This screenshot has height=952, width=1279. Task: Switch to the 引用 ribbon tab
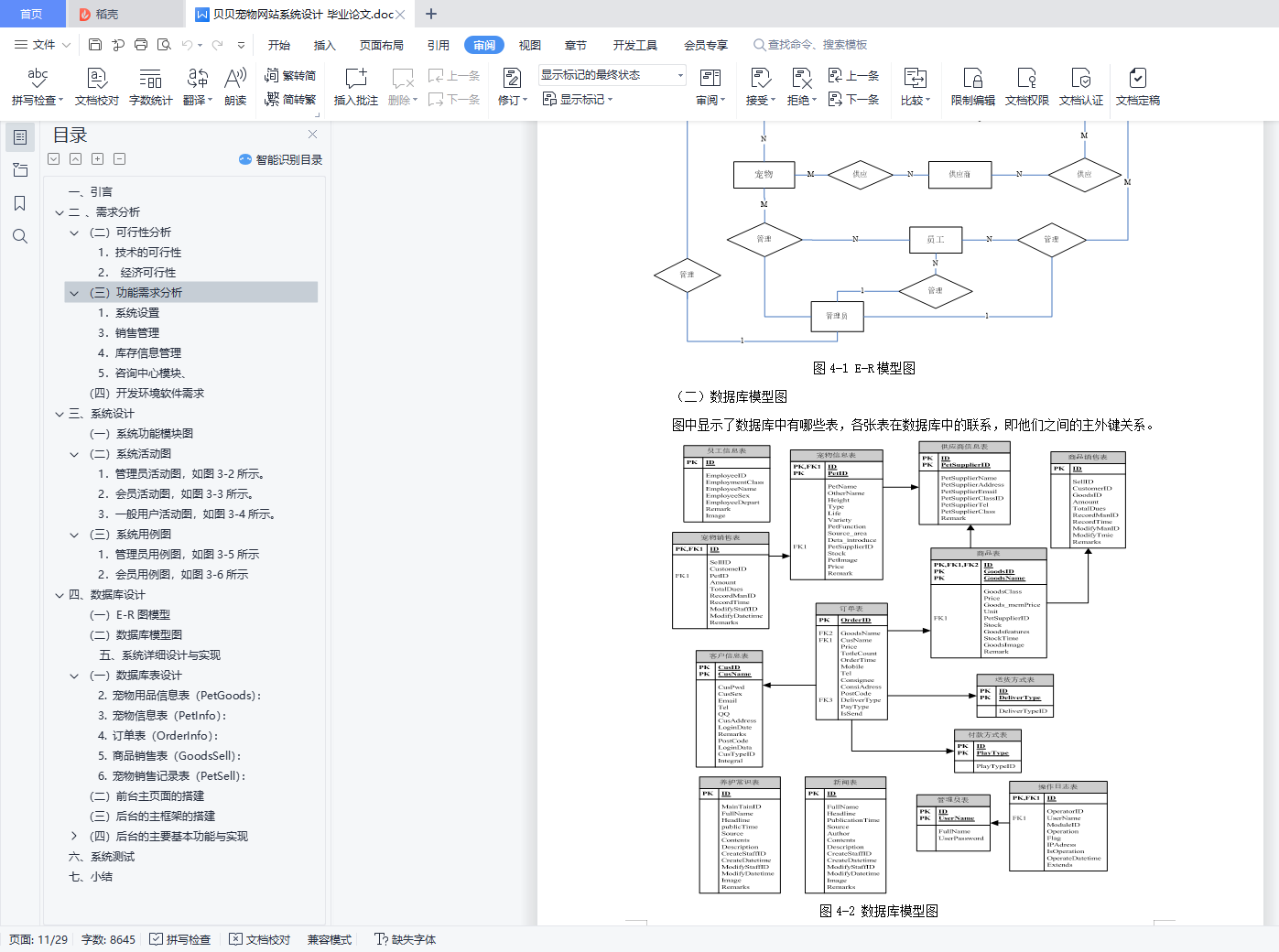(x=439, y=45)
